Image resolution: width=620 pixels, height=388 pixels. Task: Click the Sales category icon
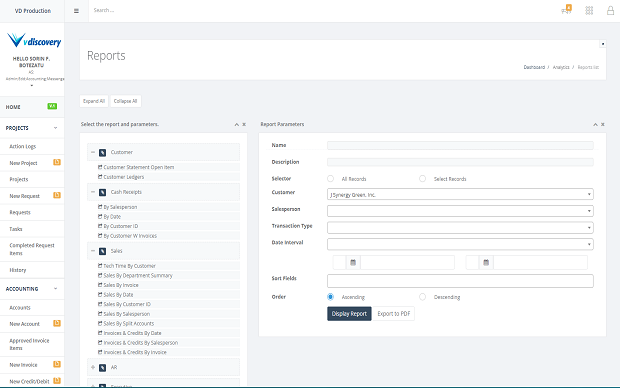click(102, 252)
